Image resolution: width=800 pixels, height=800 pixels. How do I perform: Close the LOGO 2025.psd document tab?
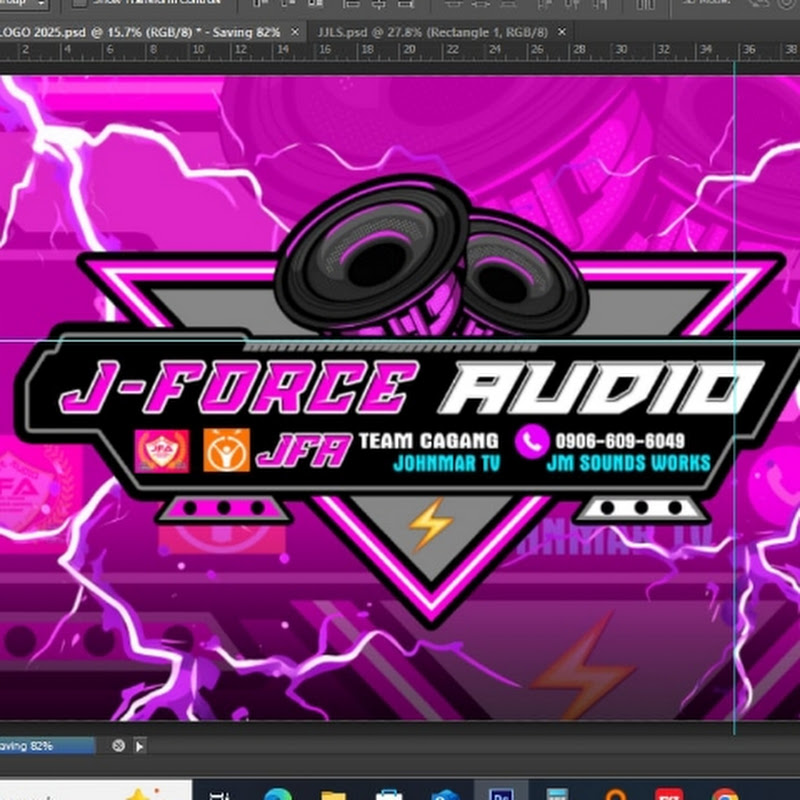point(297,32)
